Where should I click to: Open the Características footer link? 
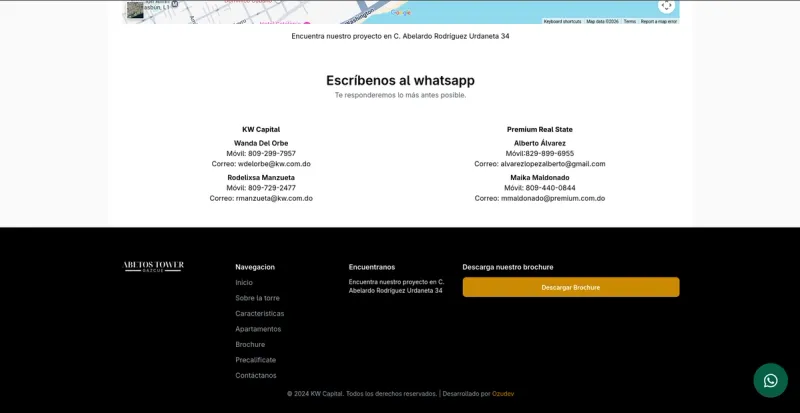coord(260,313)
